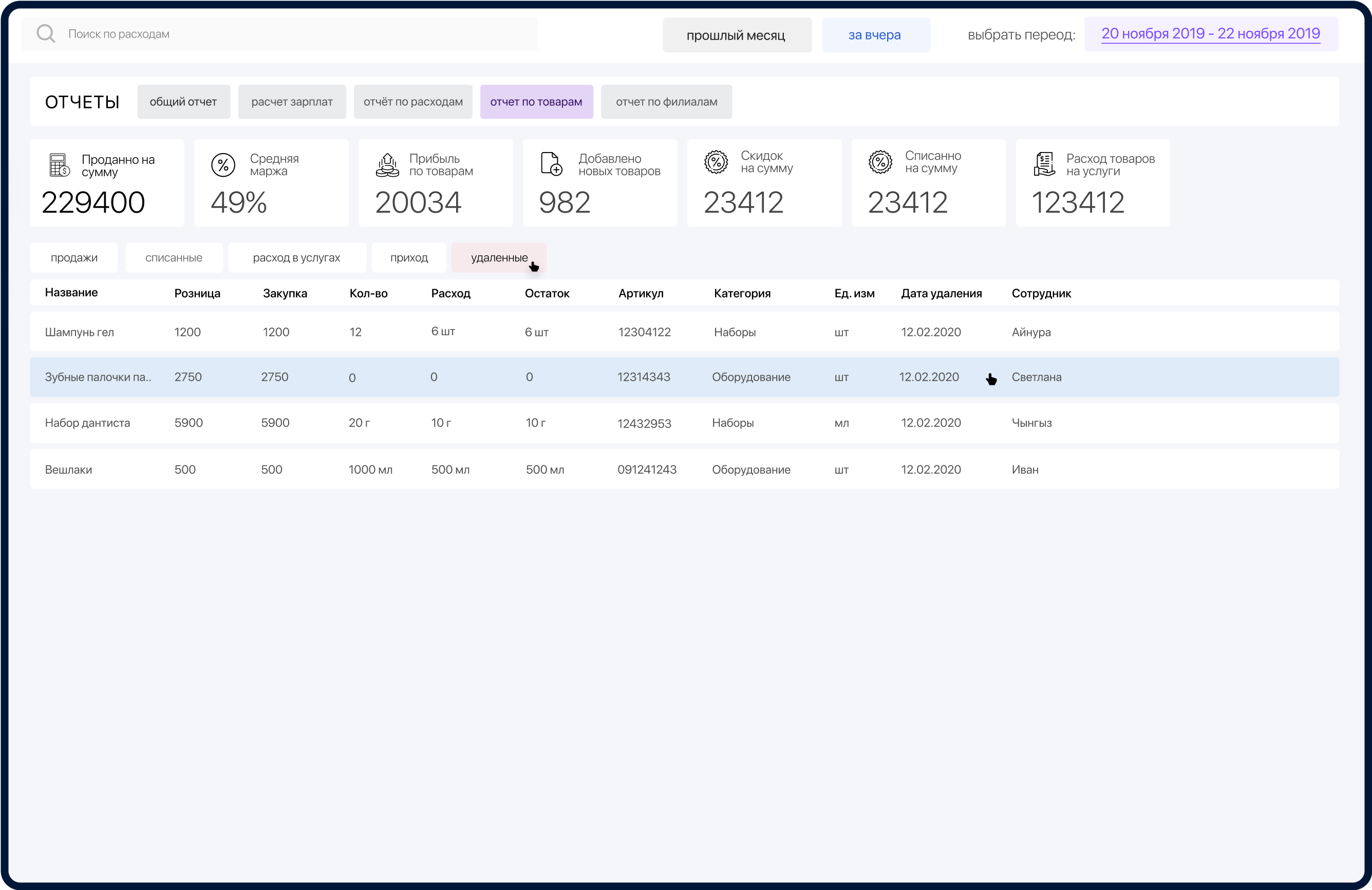Select the за вчера period button
This screenshot has height=890, width=1372.
point(875,35)
